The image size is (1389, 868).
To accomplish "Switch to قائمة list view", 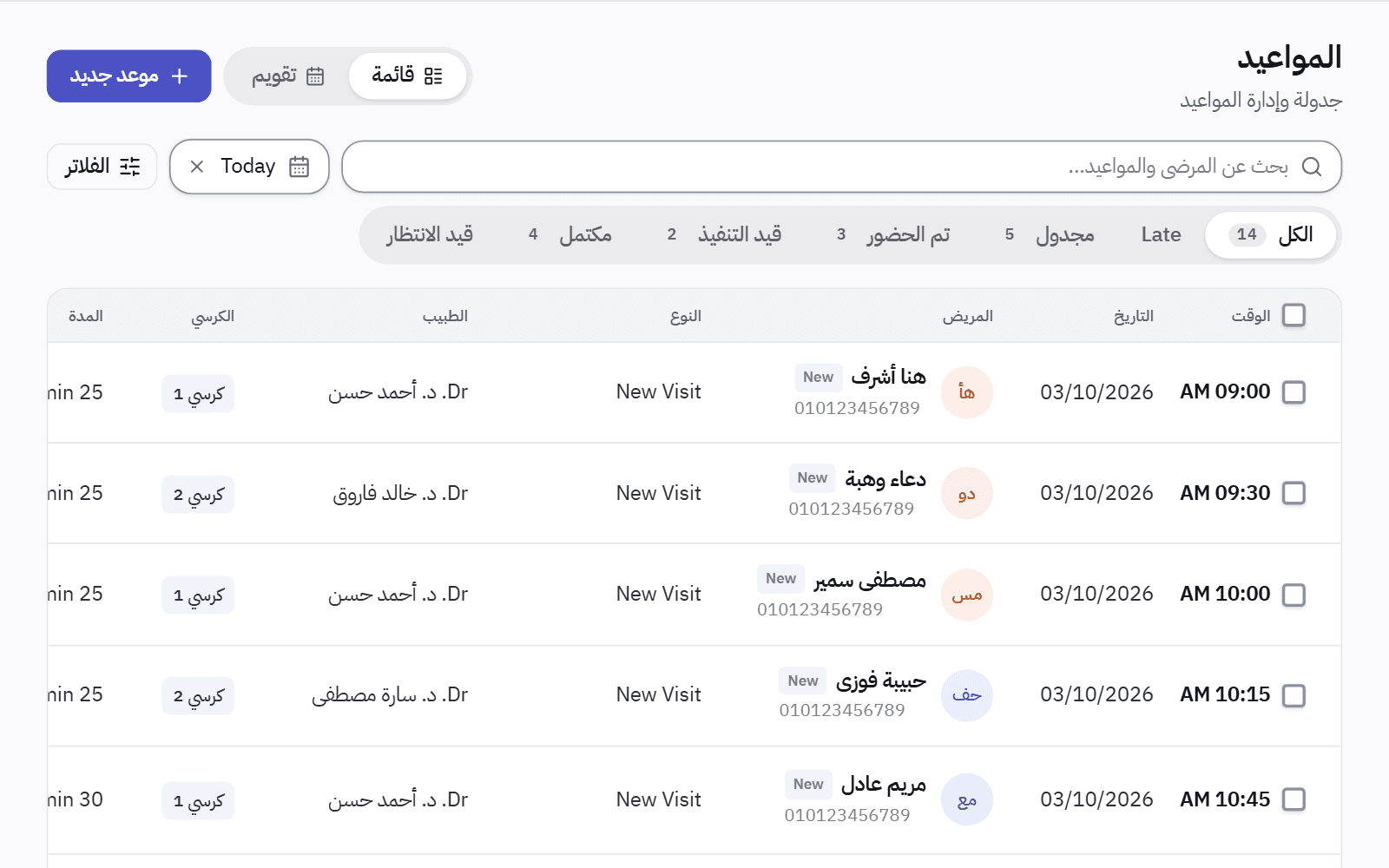I will pyautogui.click(x=407, y=76).
